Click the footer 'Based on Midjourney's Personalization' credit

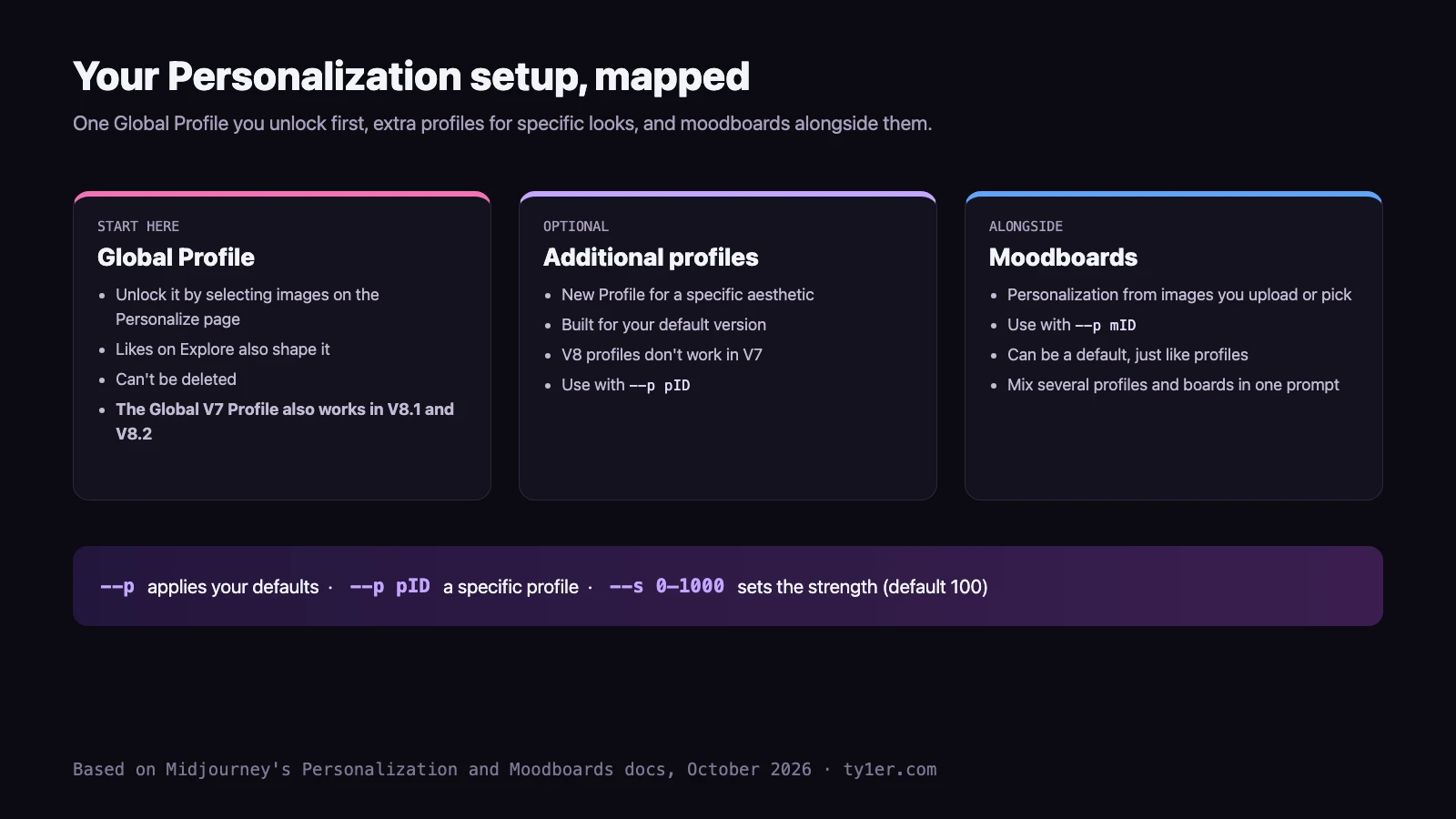click(442, 770)
